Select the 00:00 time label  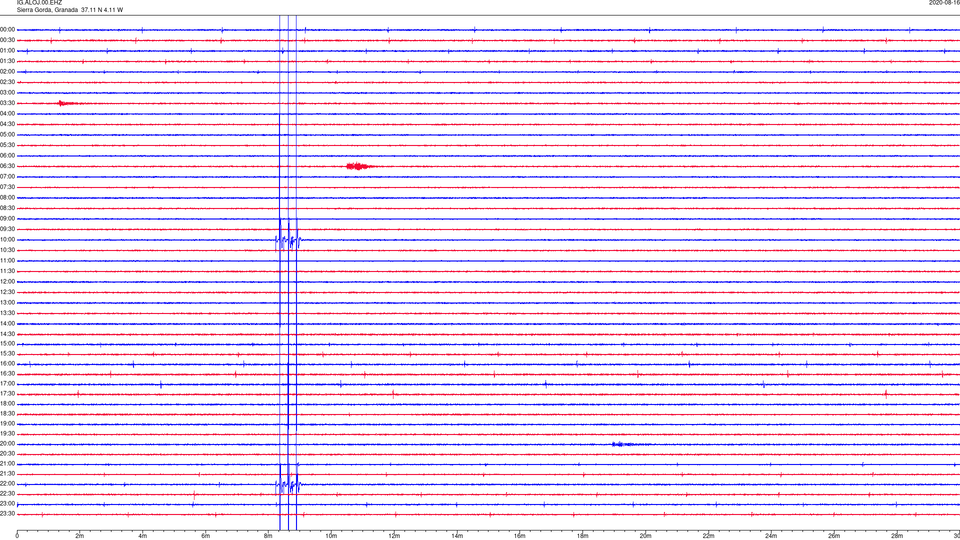tap(7, 29)
